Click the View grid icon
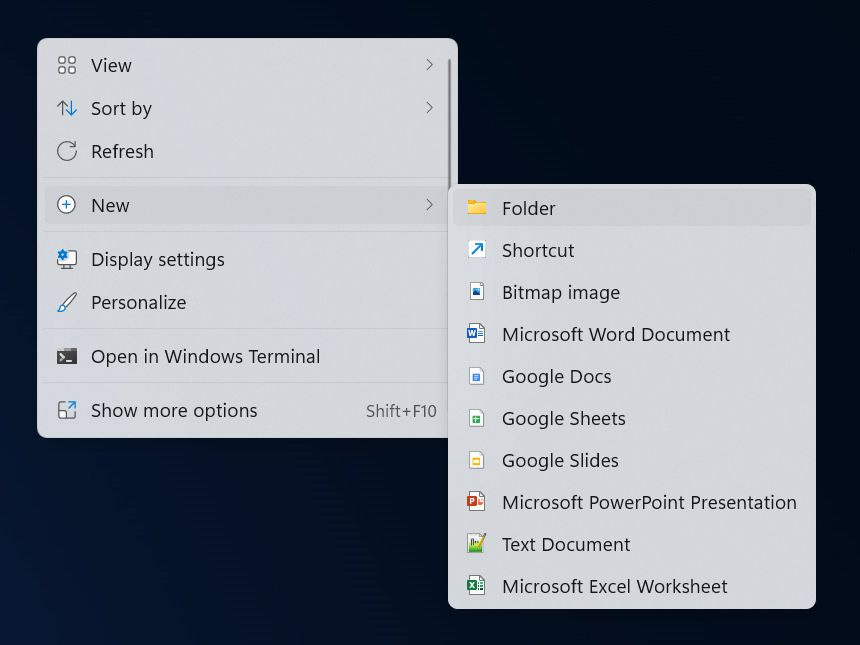Viewport: 860px width, 645px height. (67, 65)
